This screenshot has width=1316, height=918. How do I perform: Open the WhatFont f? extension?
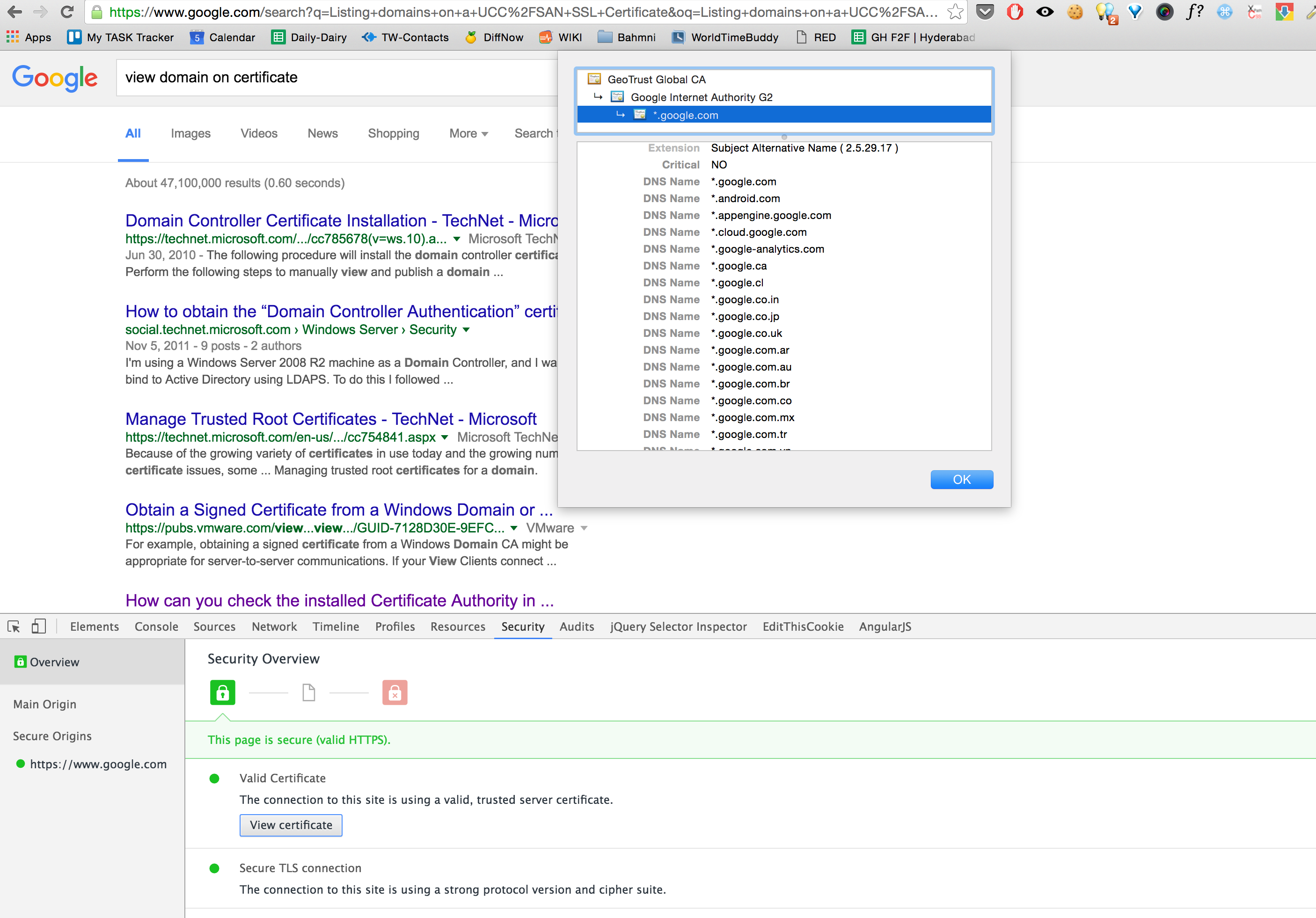(1194, 12)
